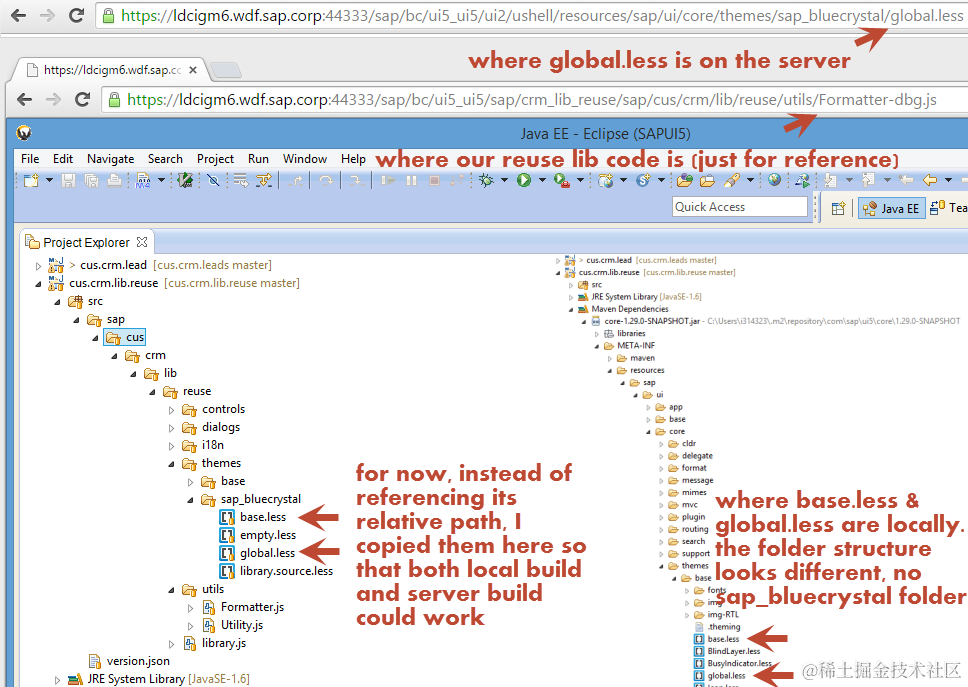Click reload button in lower browser window

[83, 99]
